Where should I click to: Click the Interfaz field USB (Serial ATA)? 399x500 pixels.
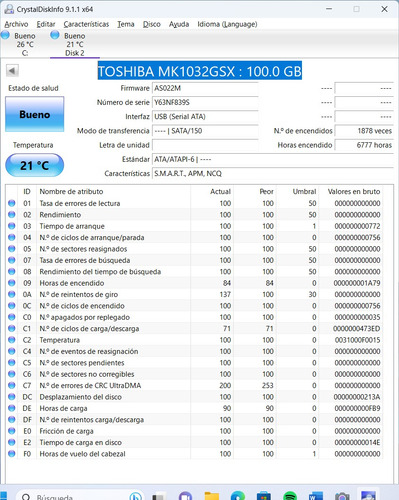coord(205,117)
